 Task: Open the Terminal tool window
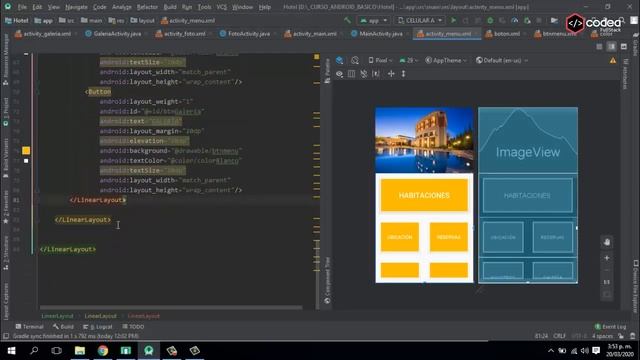click(29, 327)
